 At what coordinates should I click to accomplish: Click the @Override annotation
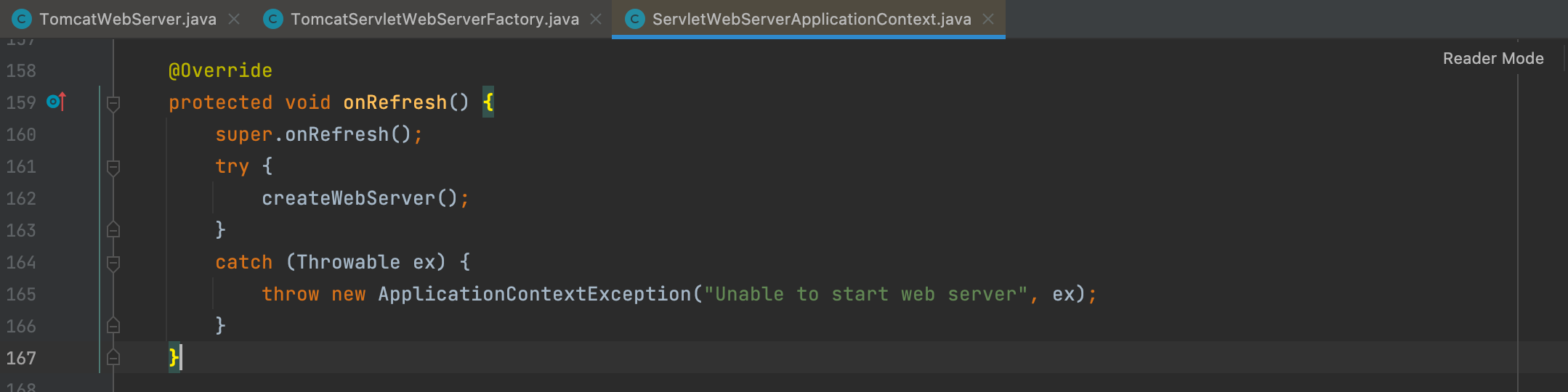pos(220,70)
